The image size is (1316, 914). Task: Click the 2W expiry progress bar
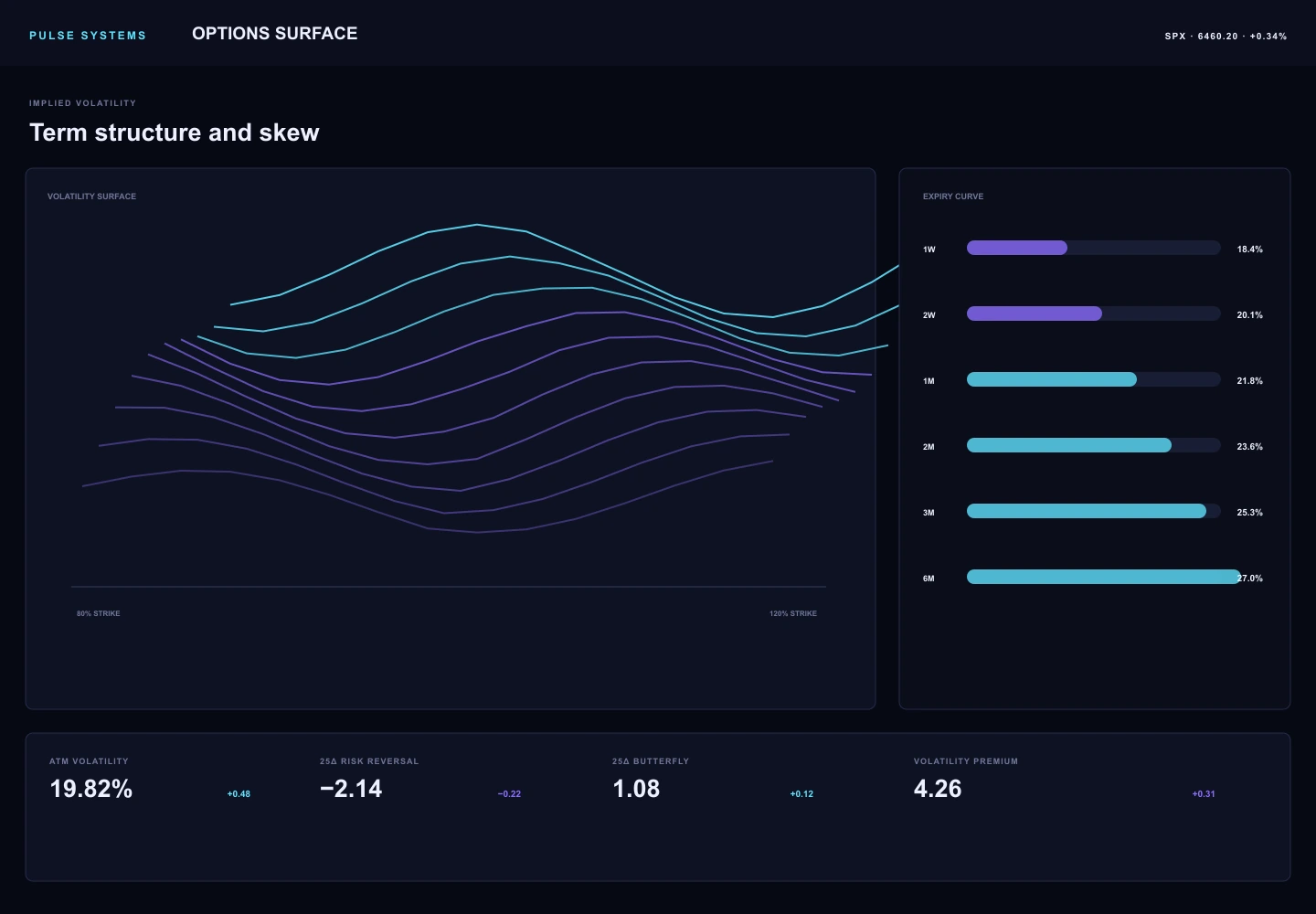1094,314
